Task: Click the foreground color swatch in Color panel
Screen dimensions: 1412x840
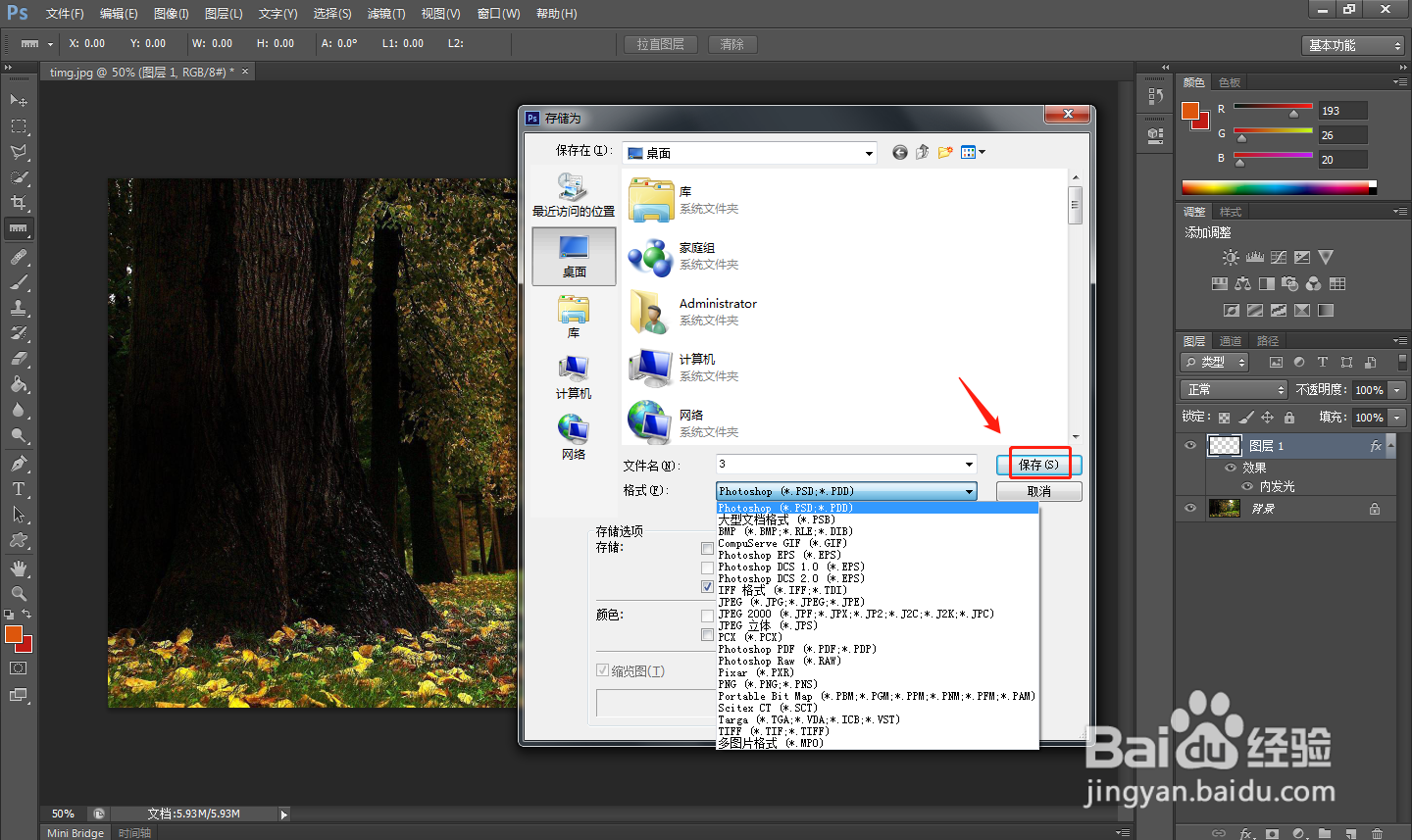Action: 1190,111
